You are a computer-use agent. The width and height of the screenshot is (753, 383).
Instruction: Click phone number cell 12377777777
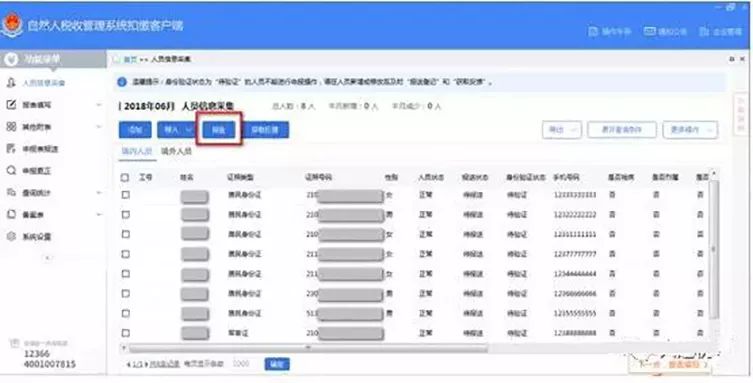click(575, 254)
